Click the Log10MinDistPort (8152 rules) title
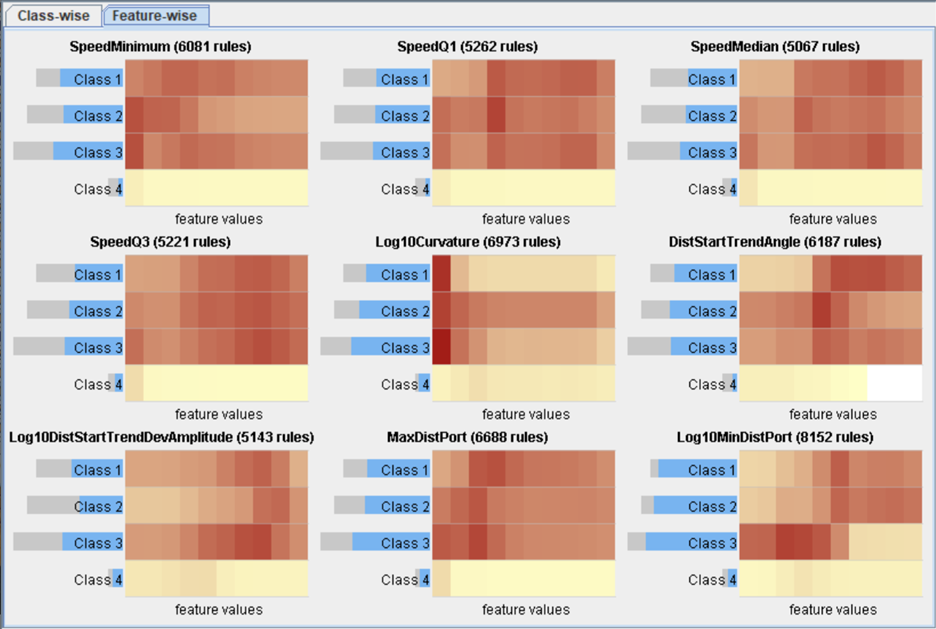Image resolution: width=936 pixels, height=629 pixels. (x=775, y=437)
